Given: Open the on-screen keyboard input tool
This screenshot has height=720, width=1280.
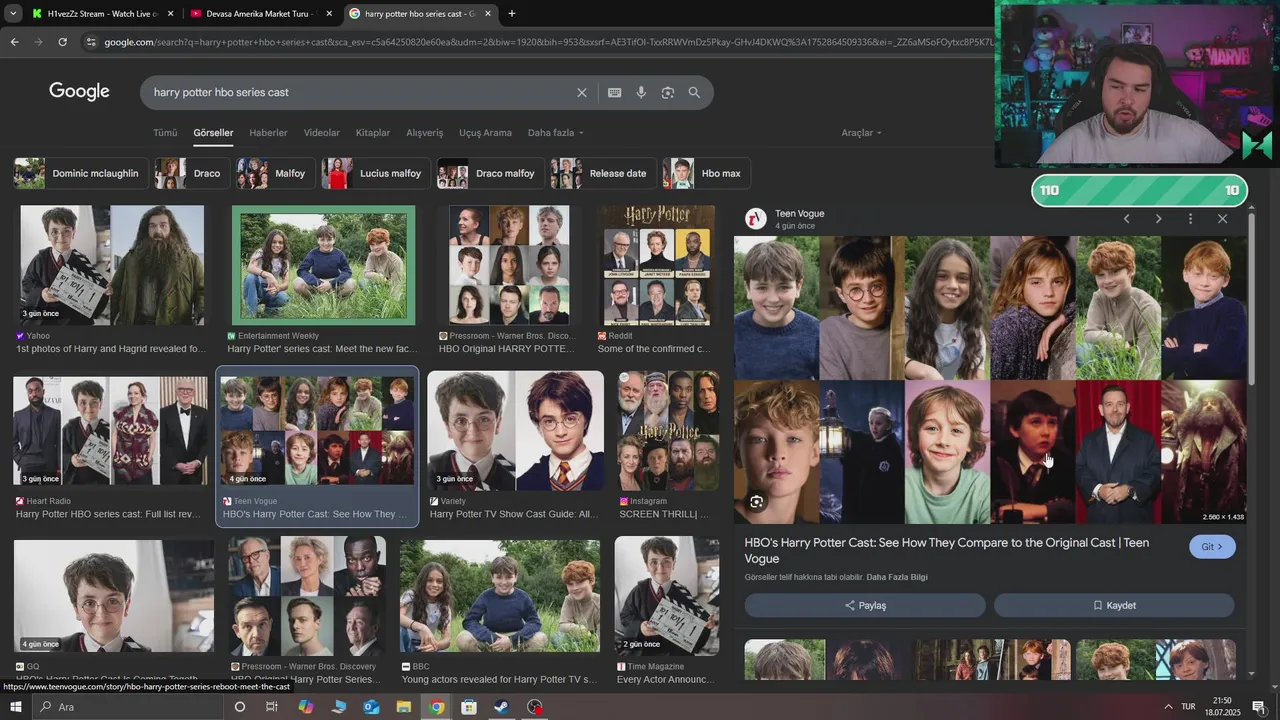Looking at the screenshot, I should click(614, 92).
